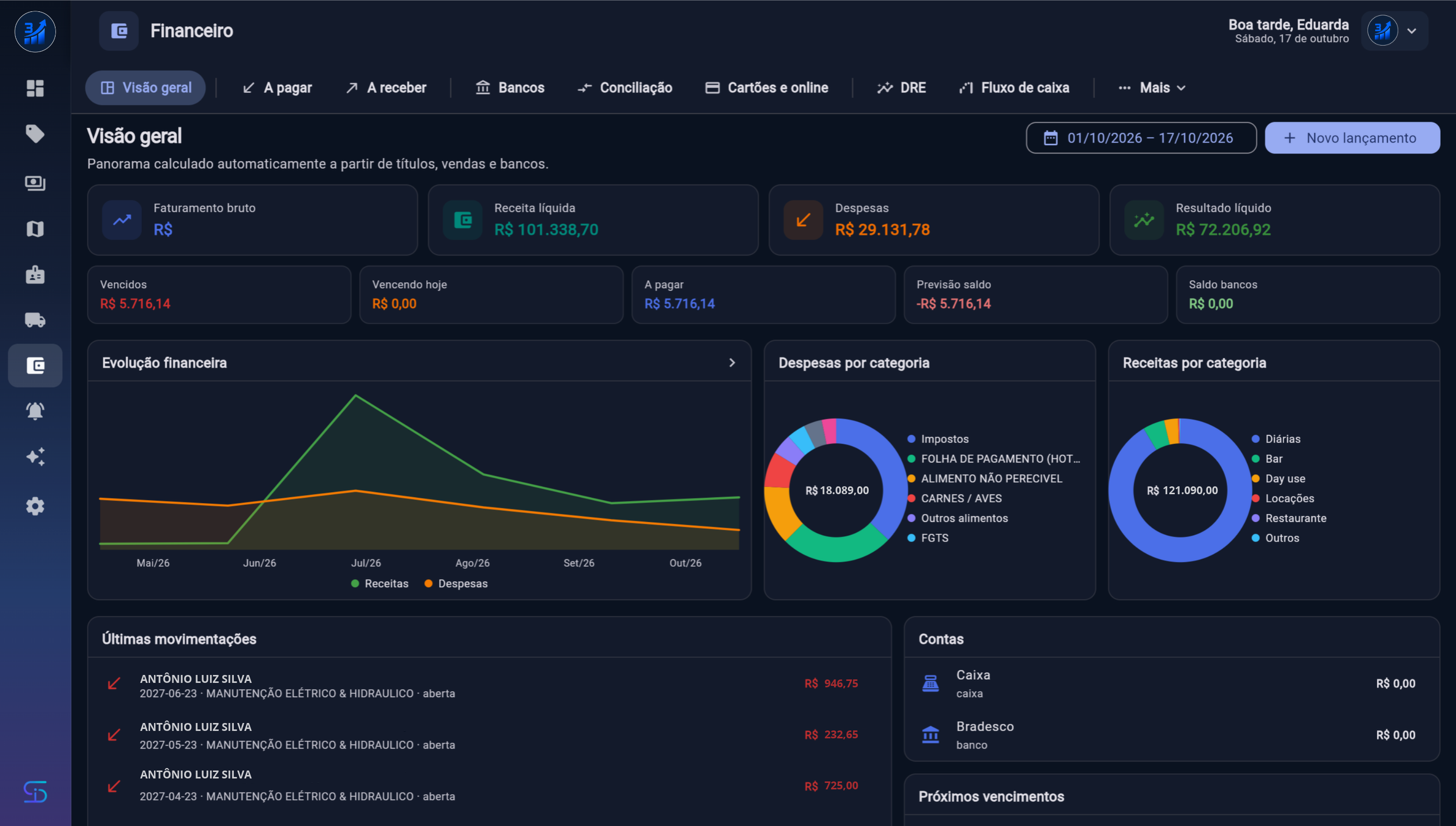Click the bottom sidebar brand logo icon
The width and height of the screenshot is (1456, 826).
click(x=35, y=791)
